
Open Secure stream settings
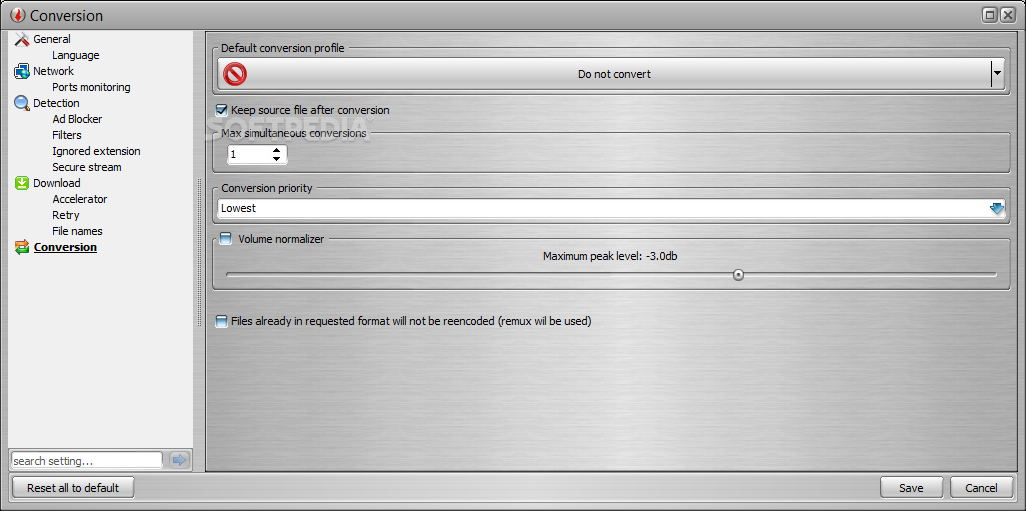[x=86, y=167]
